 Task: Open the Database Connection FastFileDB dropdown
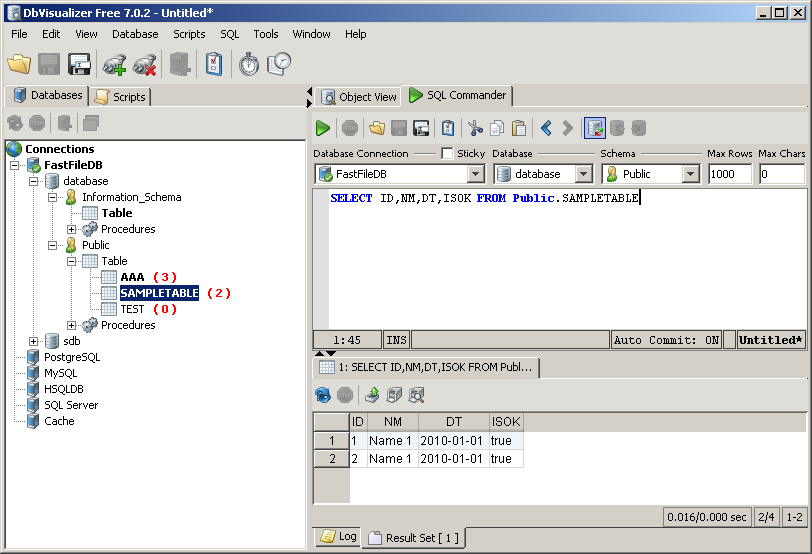click(475, 174)
